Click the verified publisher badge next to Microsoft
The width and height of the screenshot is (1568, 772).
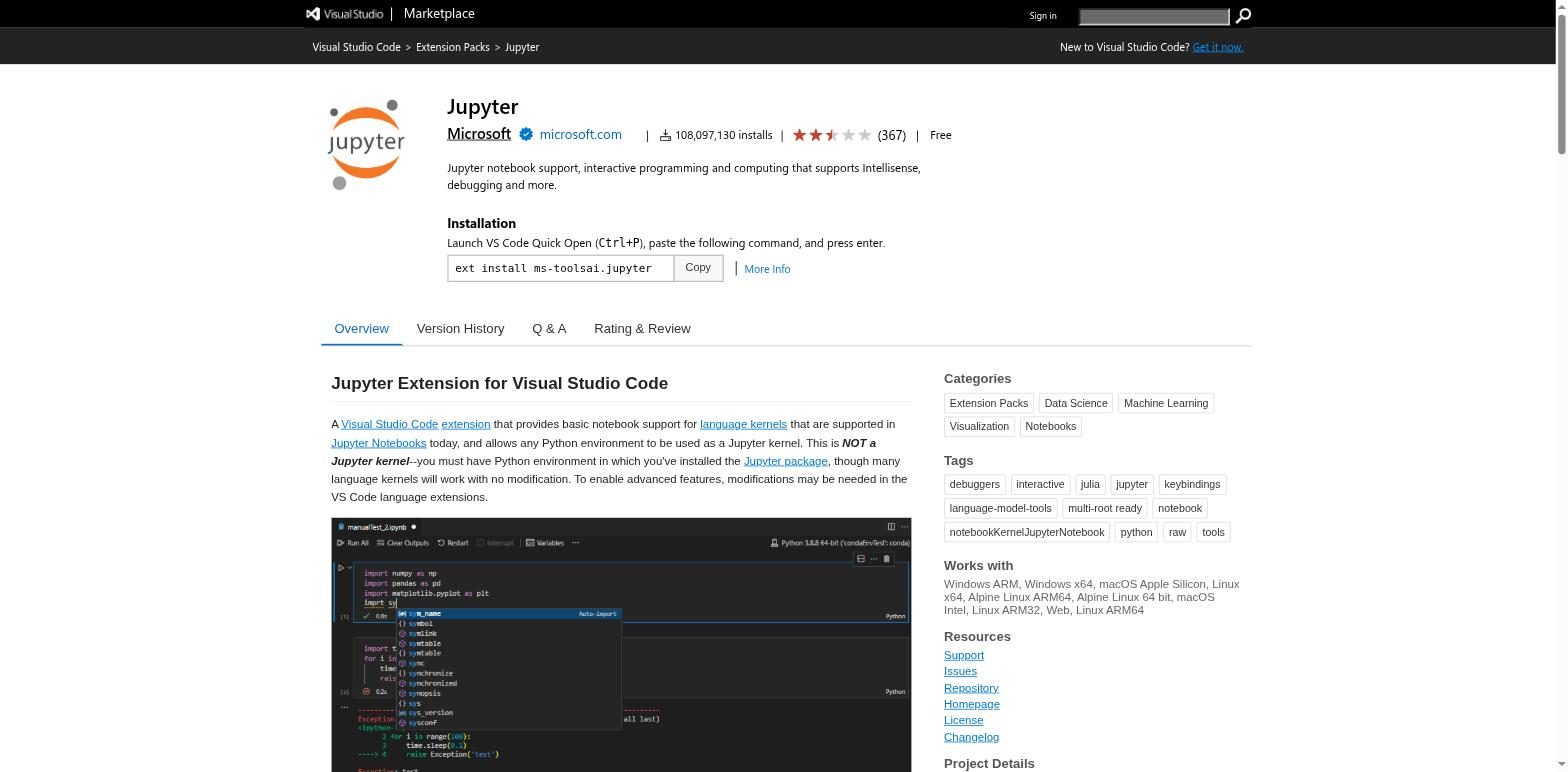click(526, 134)
